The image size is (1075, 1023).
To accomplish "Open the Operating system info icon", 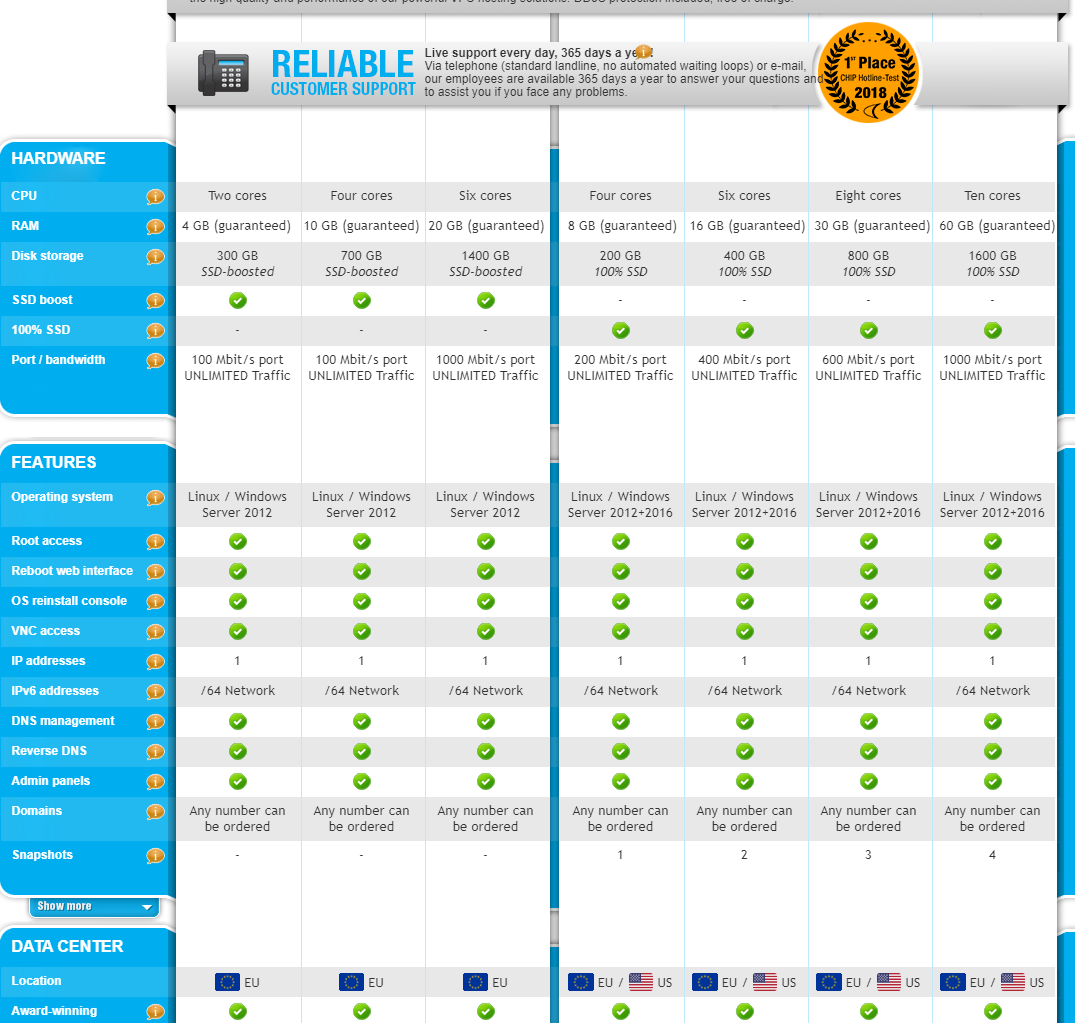I will (x=155, y=498).
